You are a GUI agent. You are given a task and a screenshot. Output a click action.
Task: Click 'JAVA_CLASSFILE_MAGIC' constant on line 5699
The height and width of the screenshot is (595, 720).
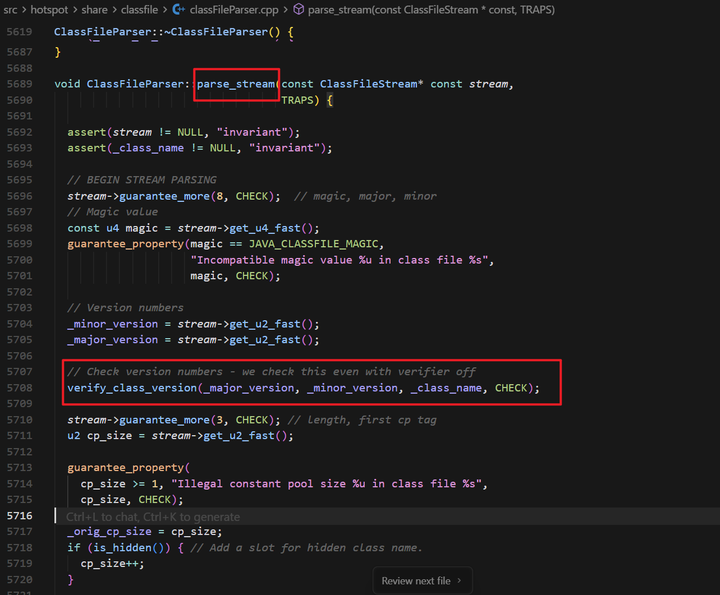(314, 244)
